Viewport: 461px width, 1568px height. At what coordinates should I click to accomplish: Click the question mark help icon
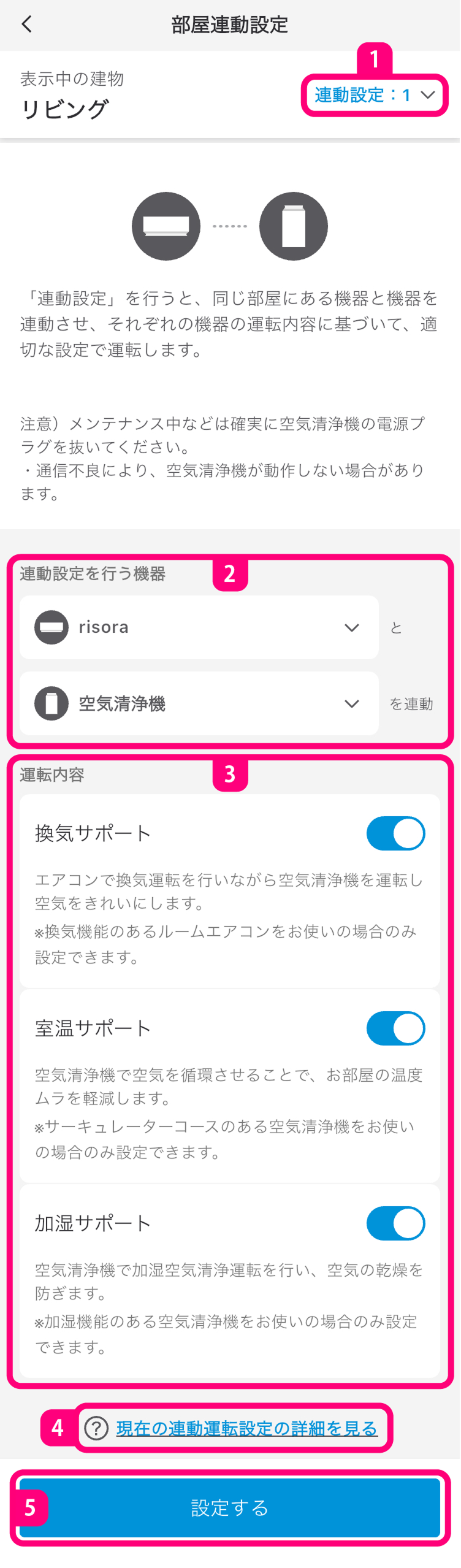[x=96, y=1428]
